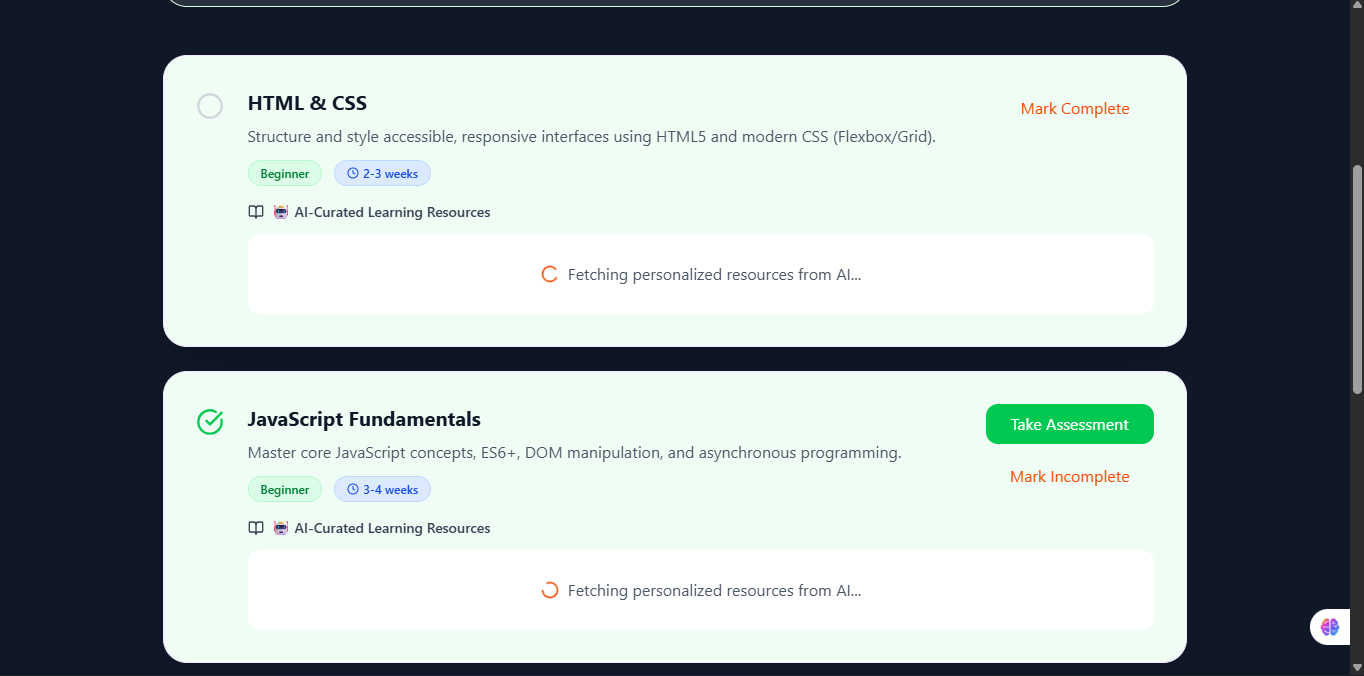Click the Beginner badge on JavaScript Fundamentals
This screenshot has width=1364, height=676.
click(285, 490)
